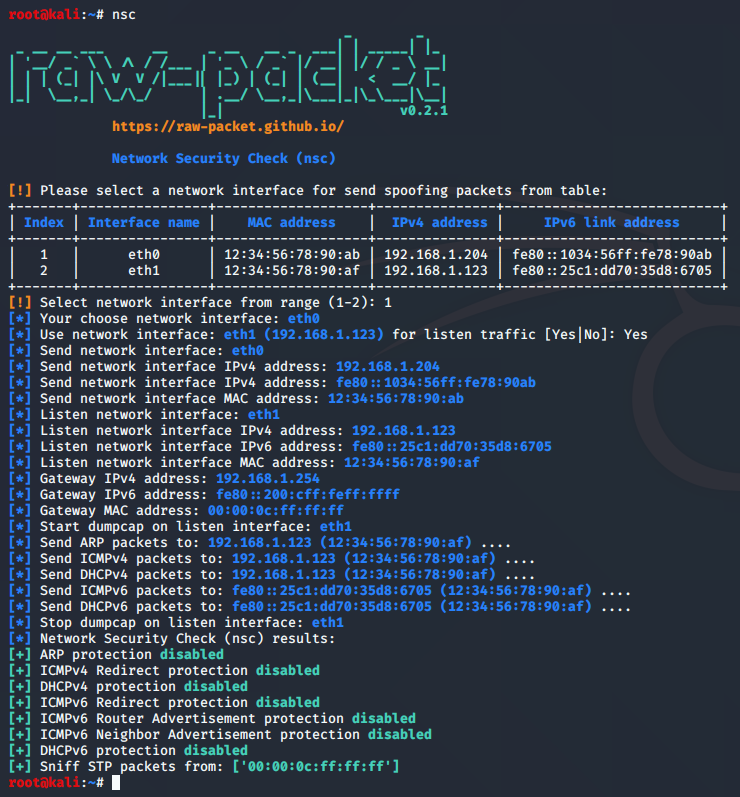Click the 192.168.1.123 table cell

tap(436, 270)
